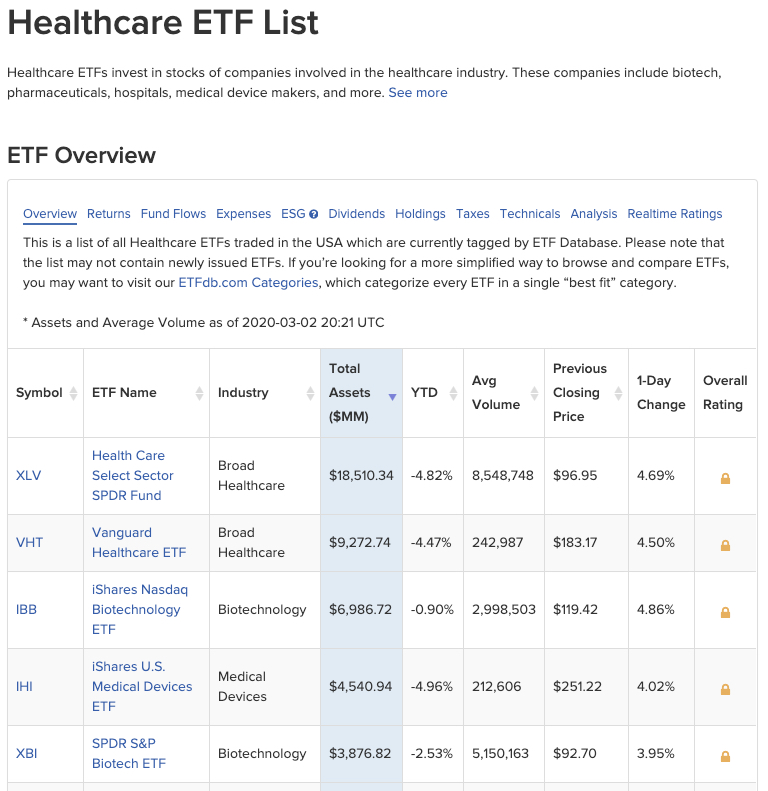Screen dimensions: 768x791
Task: Open iShares Nasdaq Biotechnology ETF link
Action: tap(140, 609)
